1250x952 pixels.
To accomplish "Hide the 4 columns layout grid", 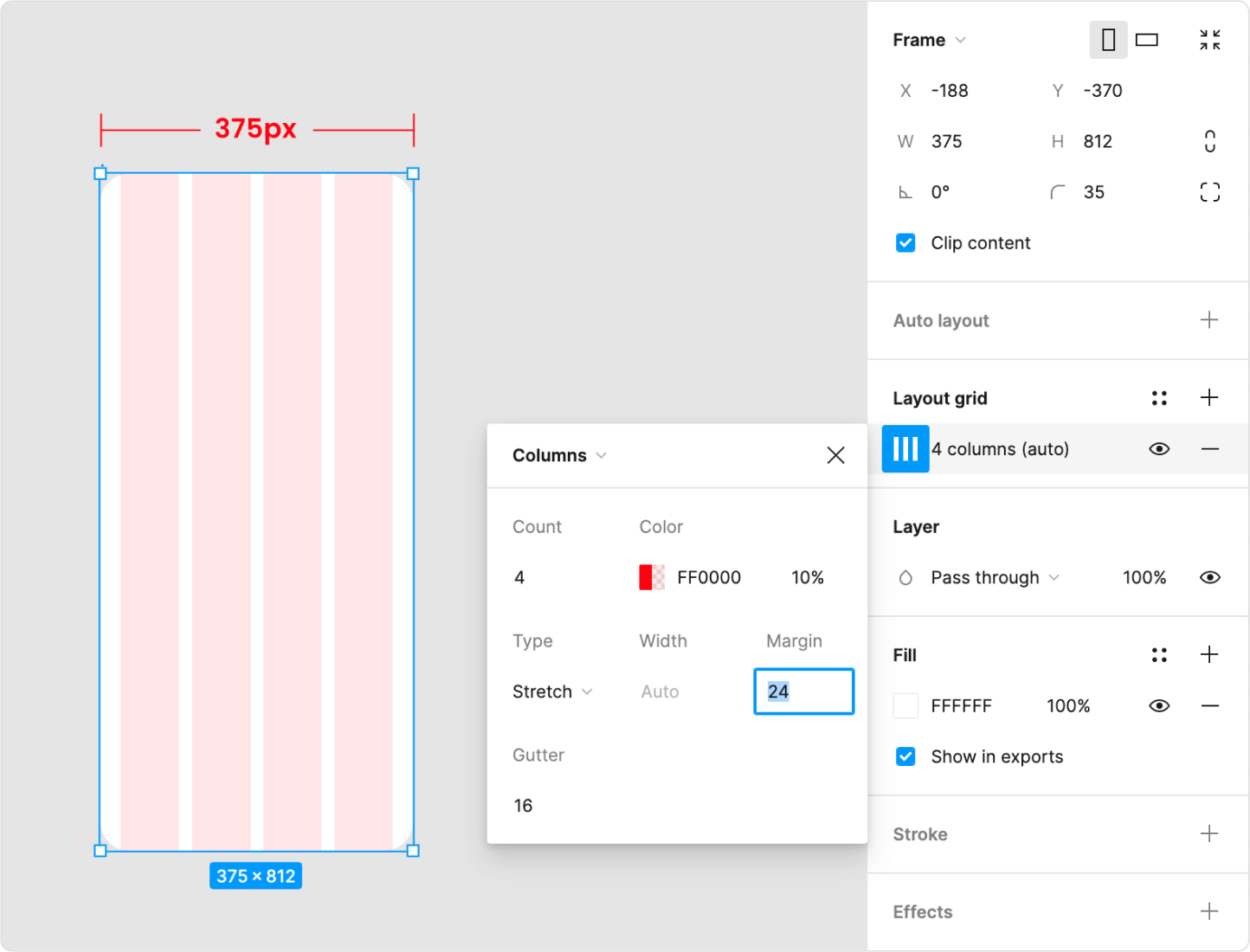I will pyautogui.click(x=1159, y=449).
